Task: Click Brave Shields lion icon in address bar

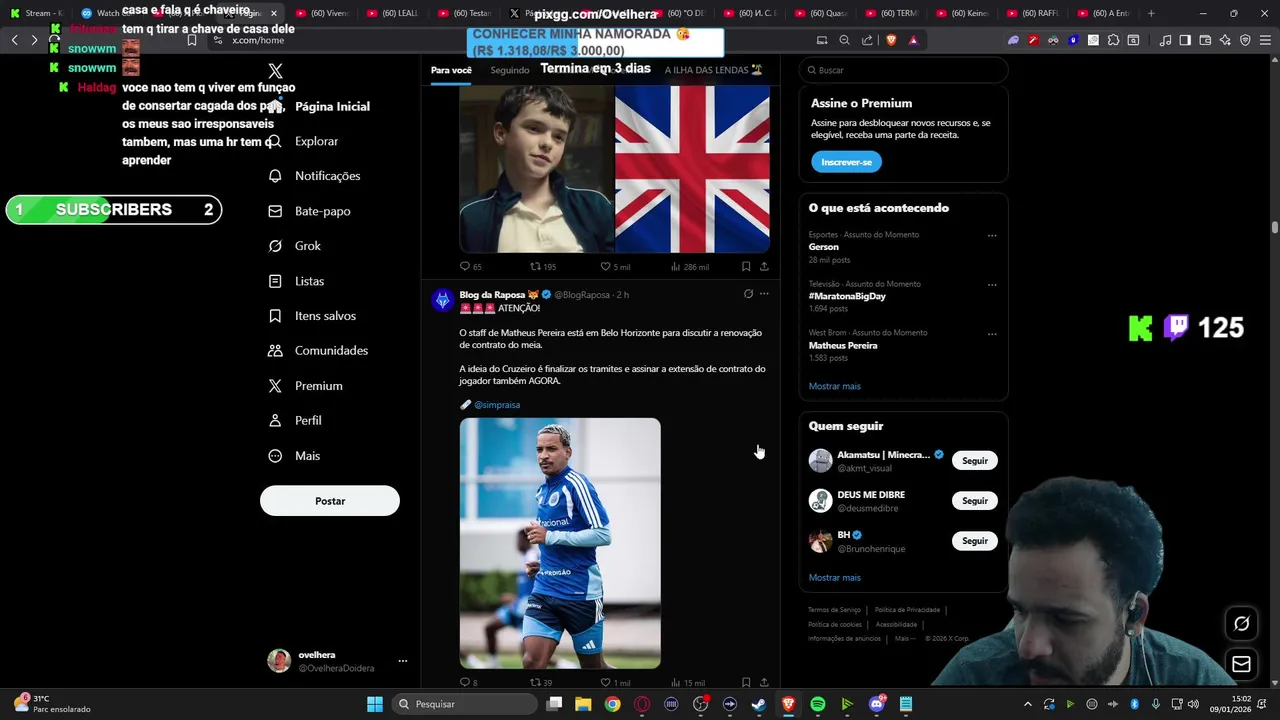Action: [891, 40]
